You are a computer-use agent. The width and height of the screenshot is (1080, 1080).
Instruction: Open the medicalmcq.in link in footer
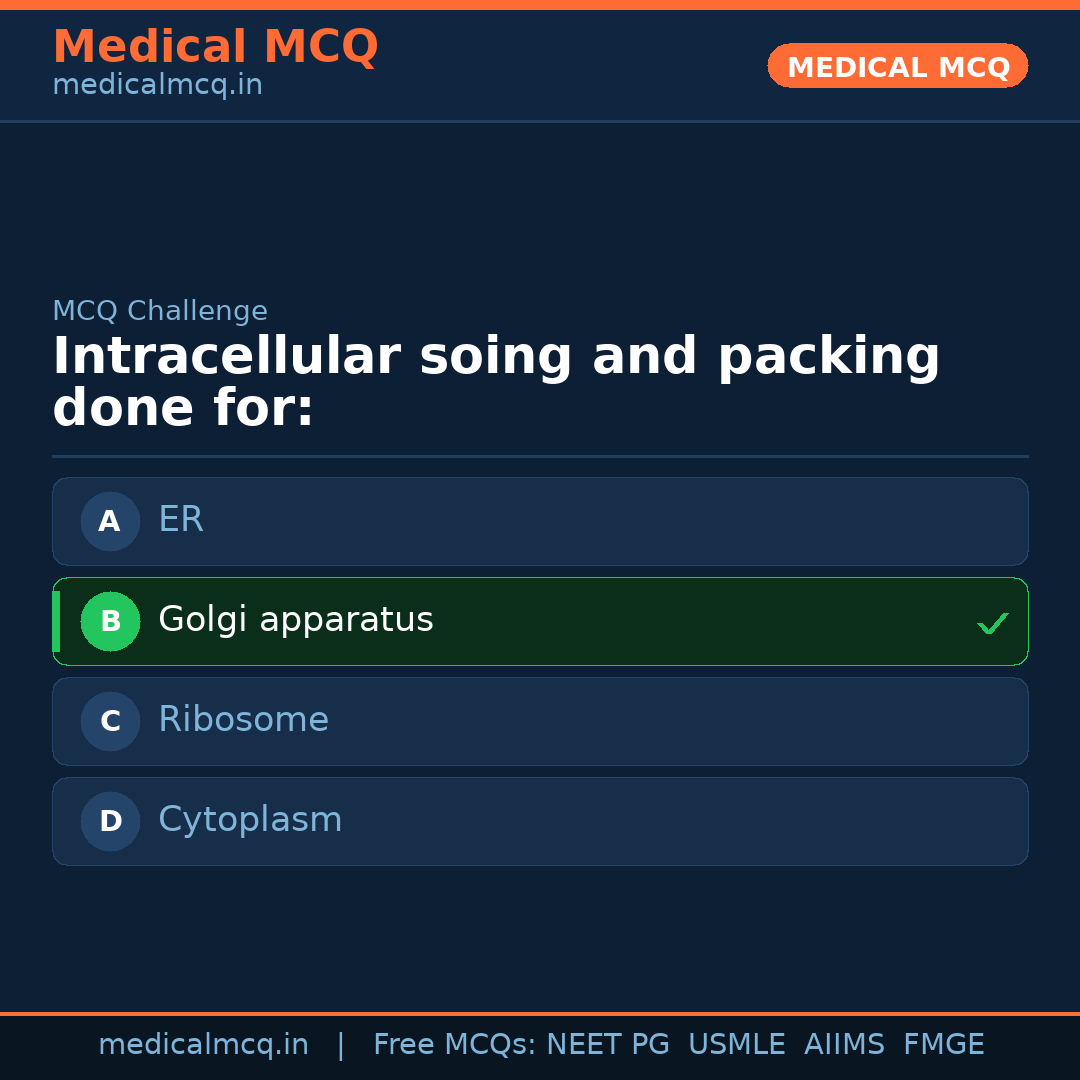coord(203,1045)
